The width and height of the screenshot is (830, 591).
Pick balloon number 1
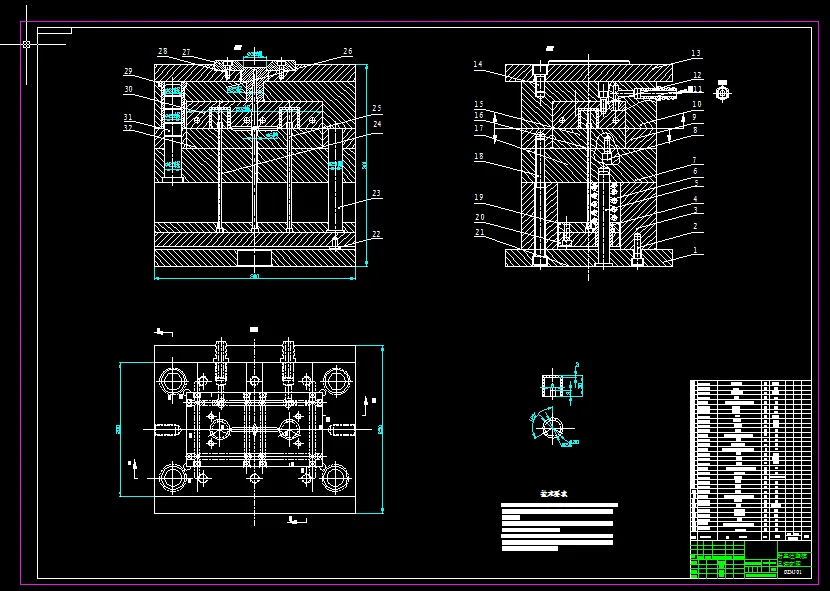tap(696, 250)
